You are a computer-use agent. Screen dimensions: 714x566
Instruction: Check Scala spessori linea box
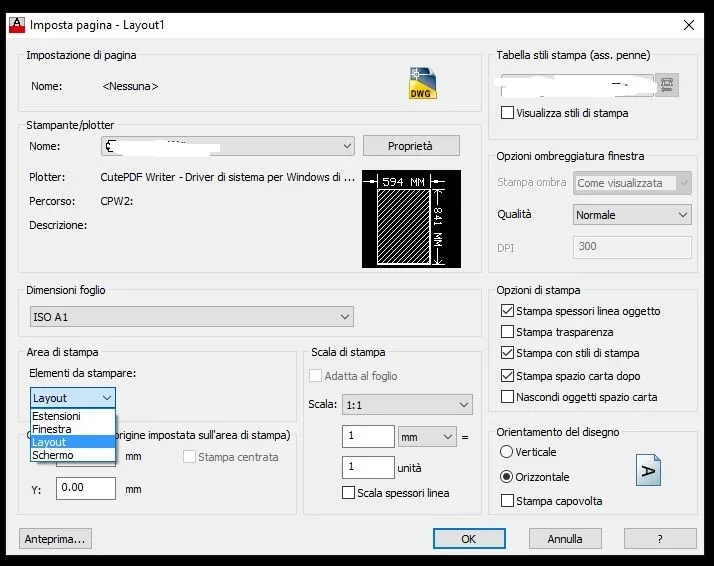348,493
